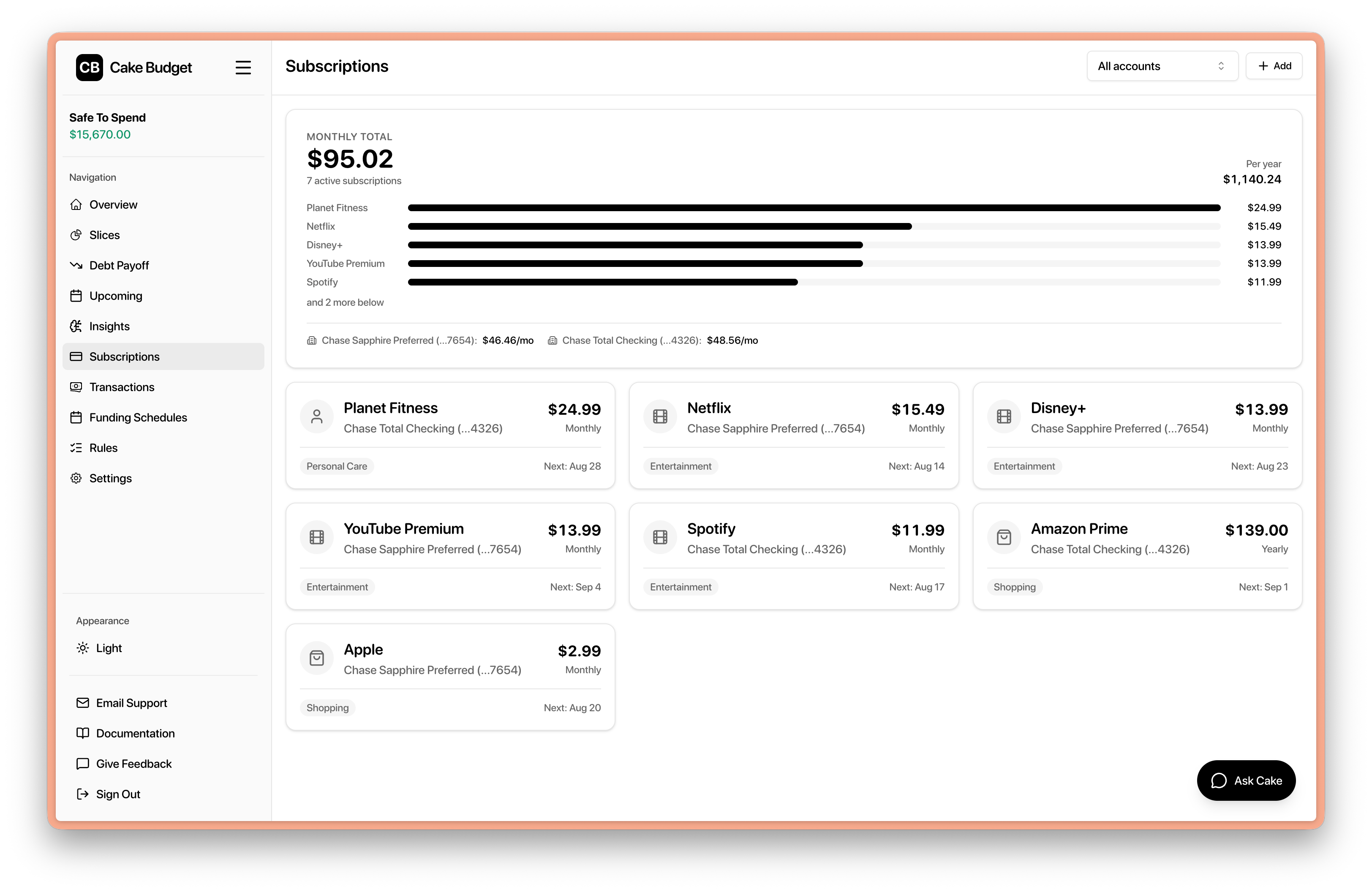The image size is (1372, 892).
Task: Click Sign Out
Action: coord(163,794)
